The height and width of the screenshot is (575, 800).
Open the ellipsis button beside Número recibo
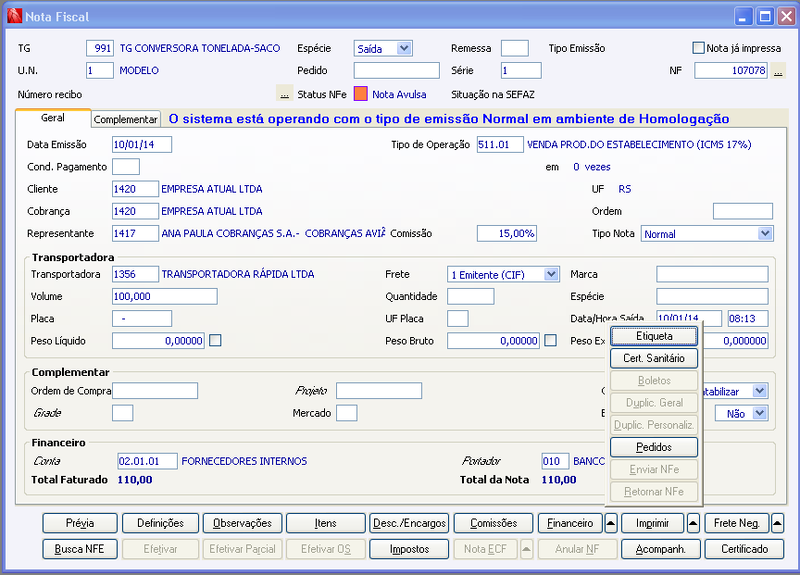[x=285, y=94]
